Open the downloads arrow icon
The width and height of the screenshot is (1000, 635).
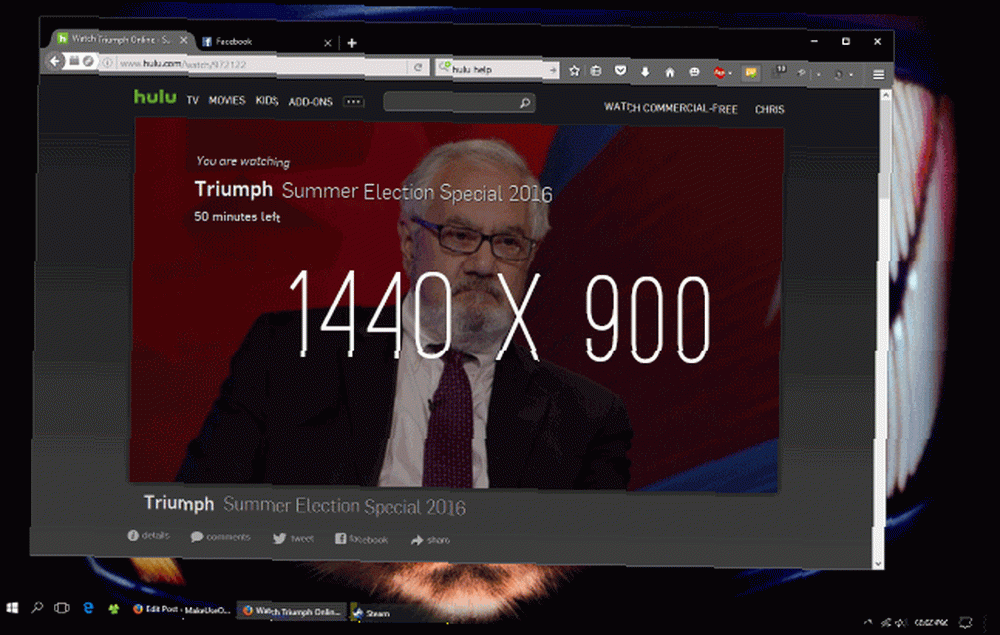(645, 71)
